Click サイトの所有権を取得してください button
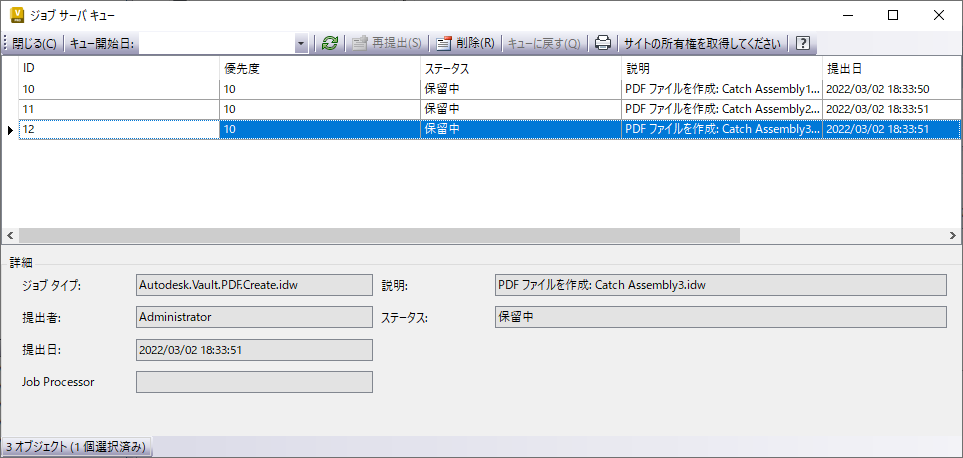963x458 pixels. (703, 44)
